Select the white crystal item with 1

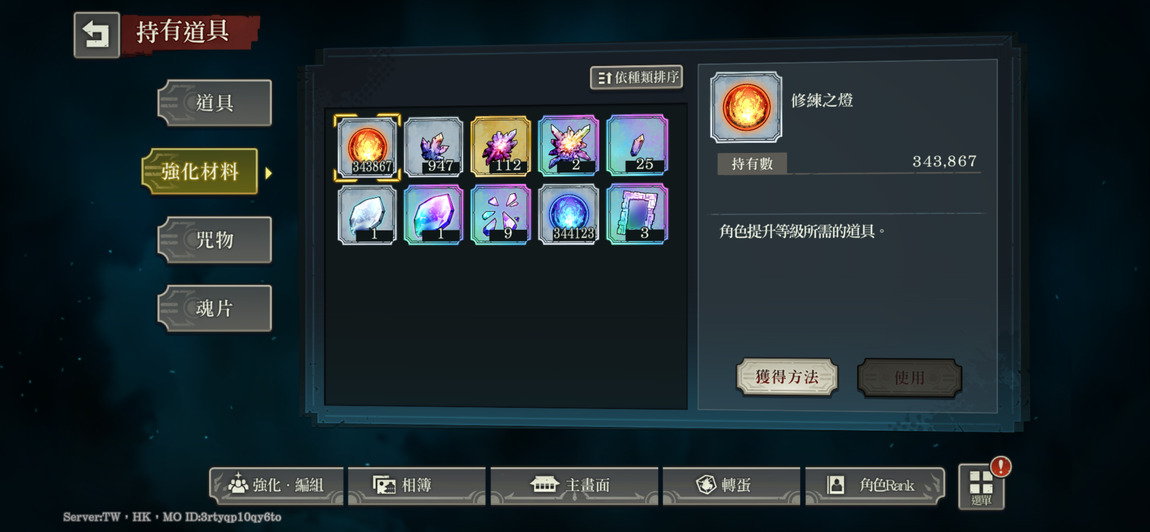click(367, 214)
